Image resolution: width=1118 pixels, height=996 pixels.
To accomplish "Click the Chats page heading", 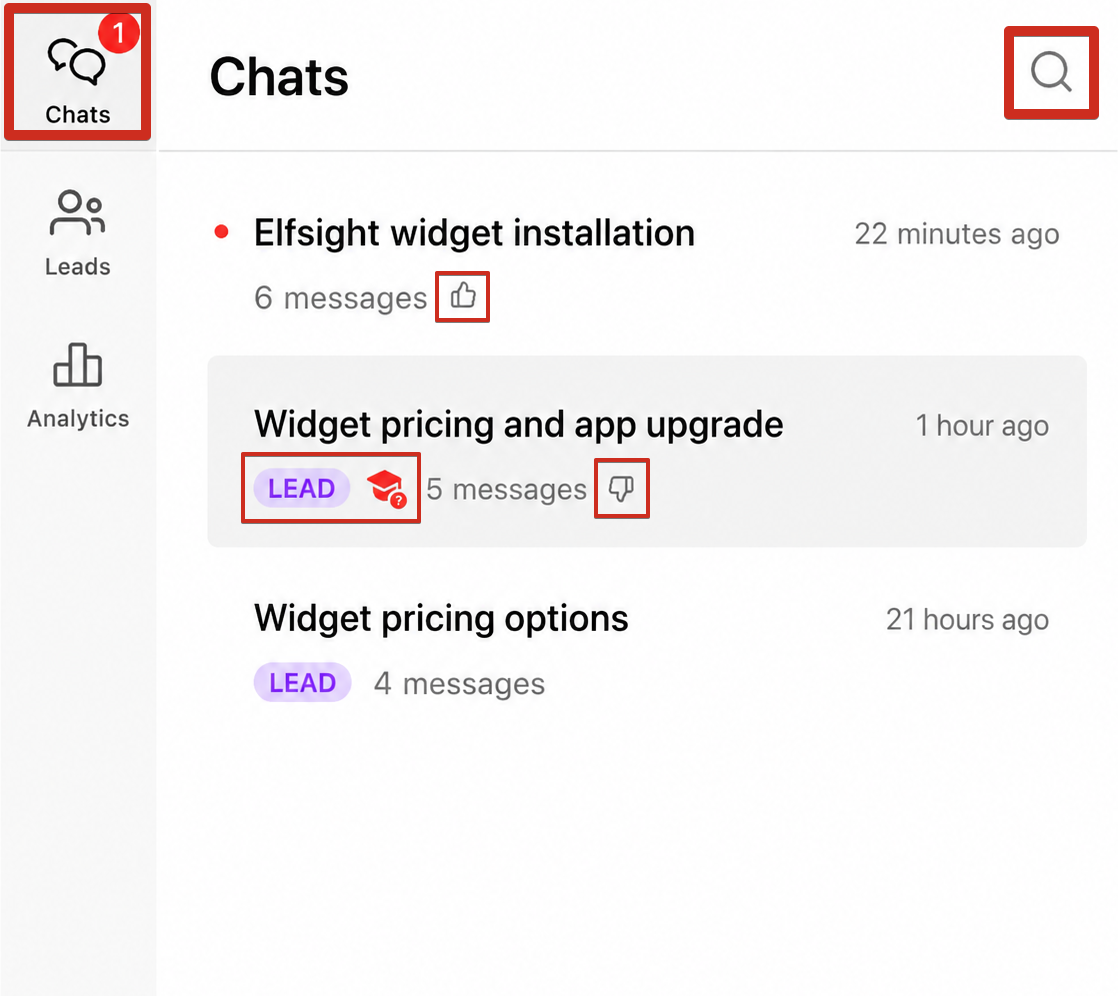I will tap(279, 77).
